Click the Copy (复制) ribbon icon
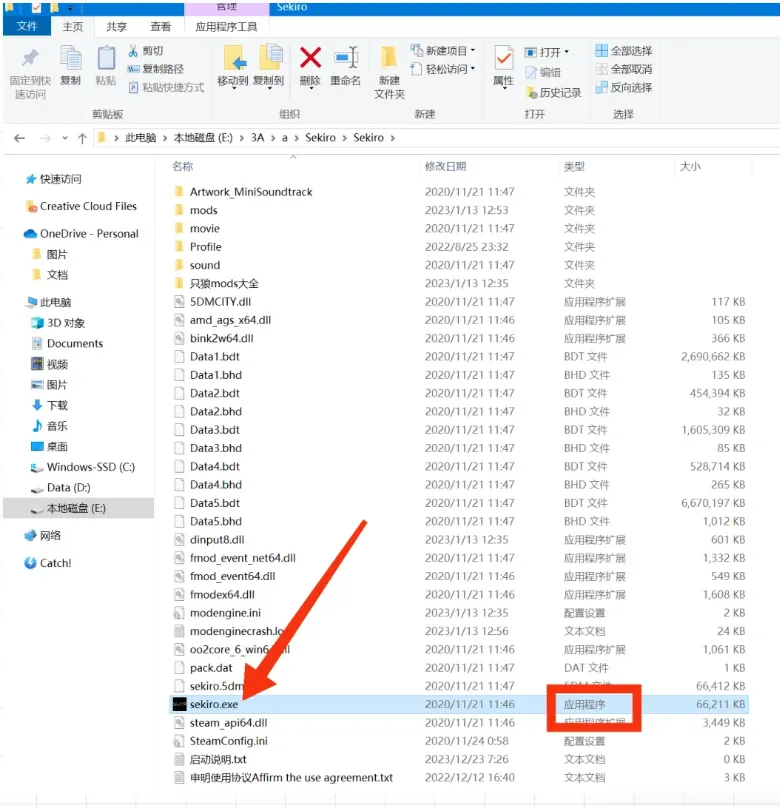 pyautogui.click(x=71, y=58)
